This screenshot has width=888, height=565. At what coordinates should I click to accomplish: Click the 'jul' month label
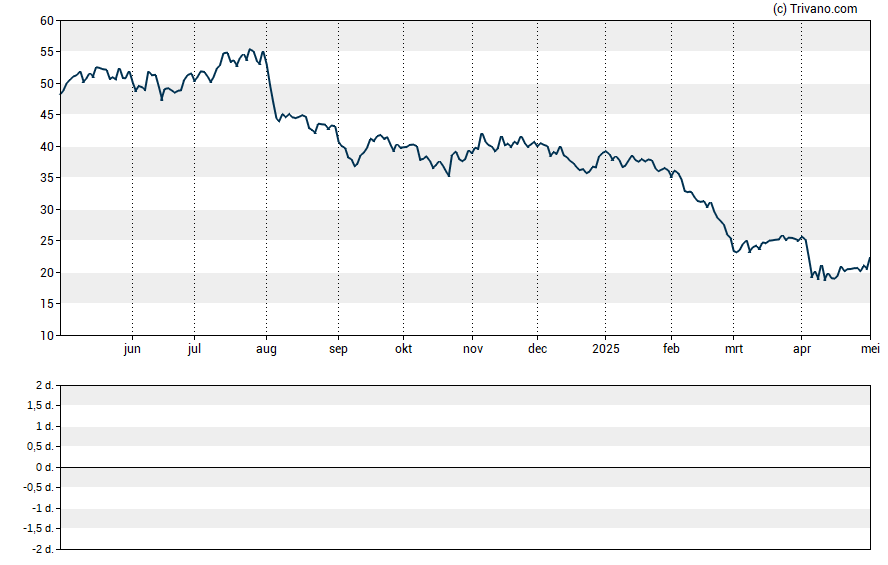(194, 349)
